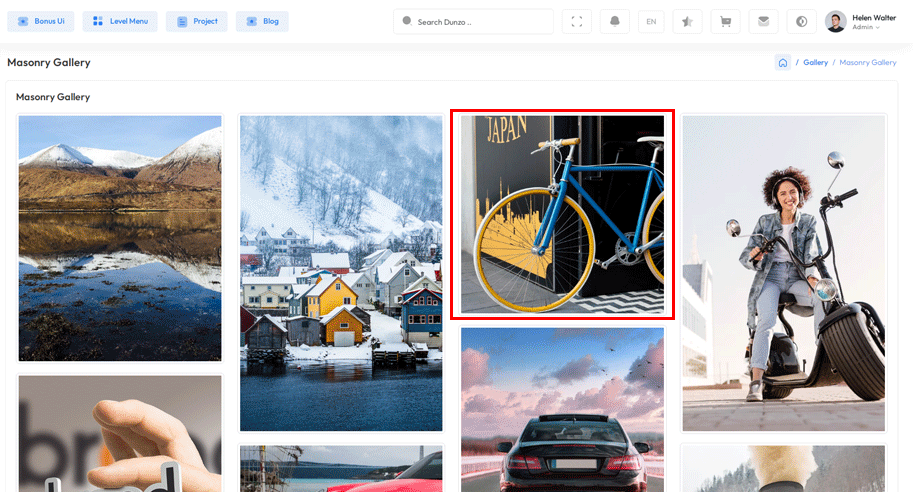This screenshot has width=913, height=492.
Task: Open the mail messages icon
Action: pos(763,21)
